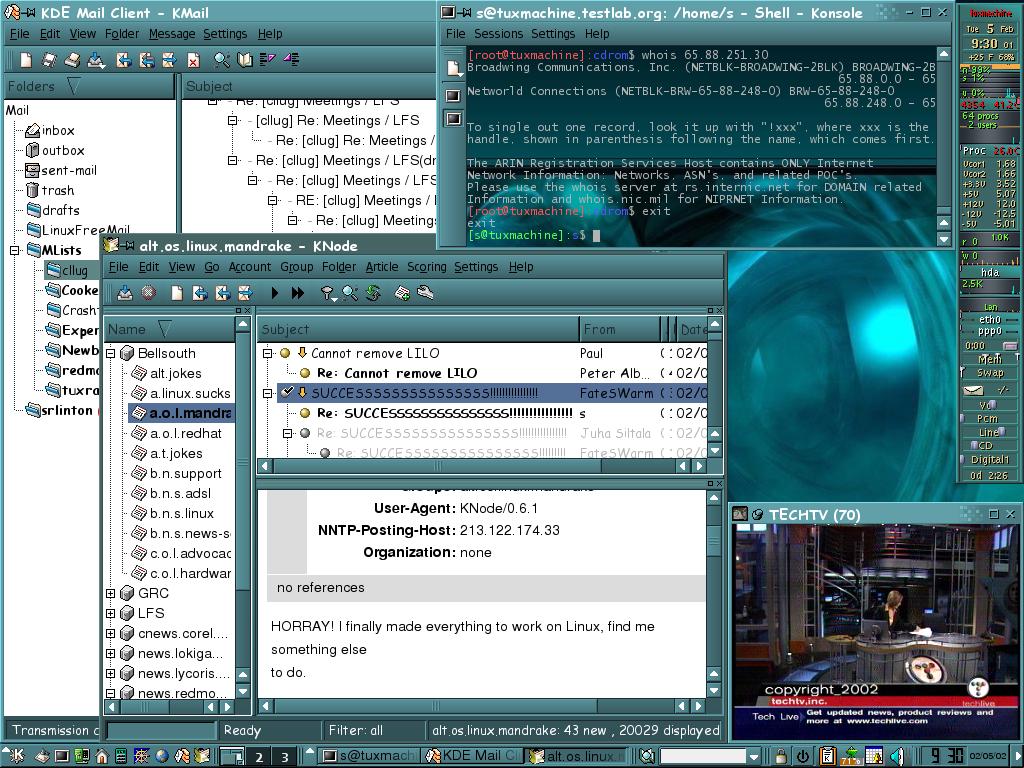Go to next unread article arrow in KNode
This screenshot has width=1024, height=768.
pos(274,293)
